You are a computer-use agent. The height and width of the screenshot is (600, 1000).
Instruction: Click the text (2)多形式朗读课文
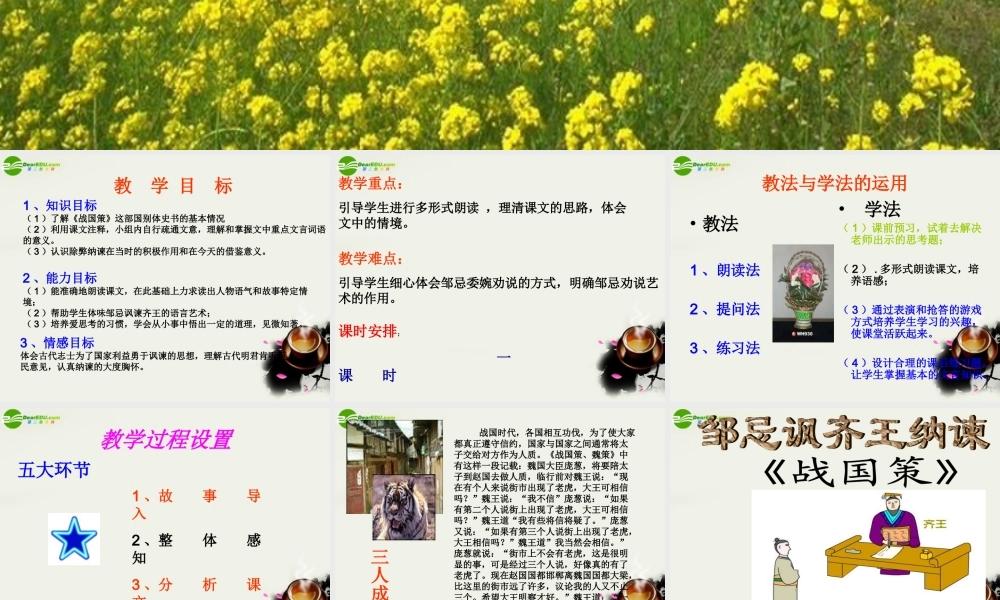[x=911, y=275]
